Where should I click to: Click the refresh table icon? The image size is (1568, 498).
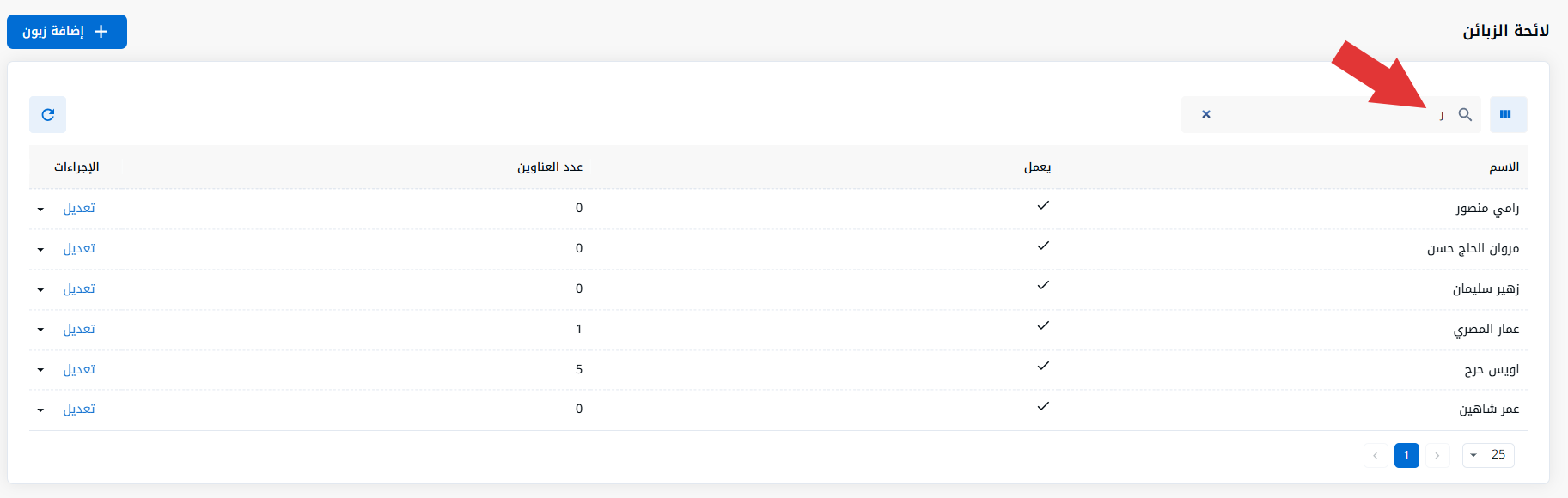coord(48,114)
